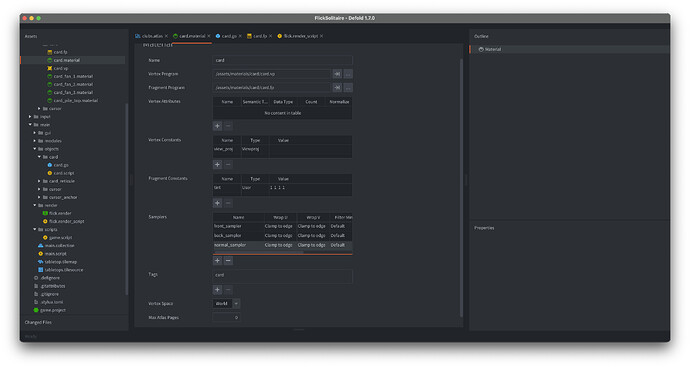
Task: Click the game.script icon in Assets
Action: pos(45,237)
